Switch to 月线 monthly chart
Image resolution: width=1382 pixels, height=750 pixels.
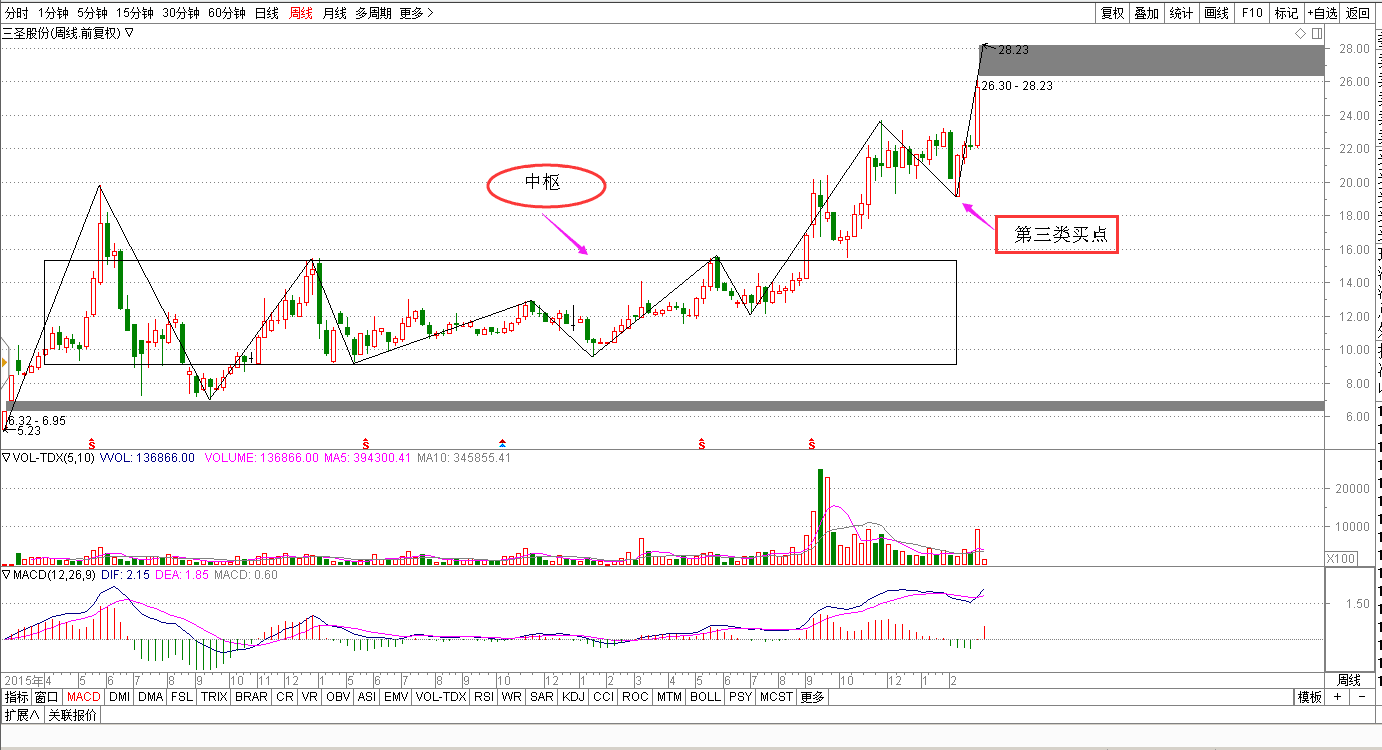tap(335, 13)
